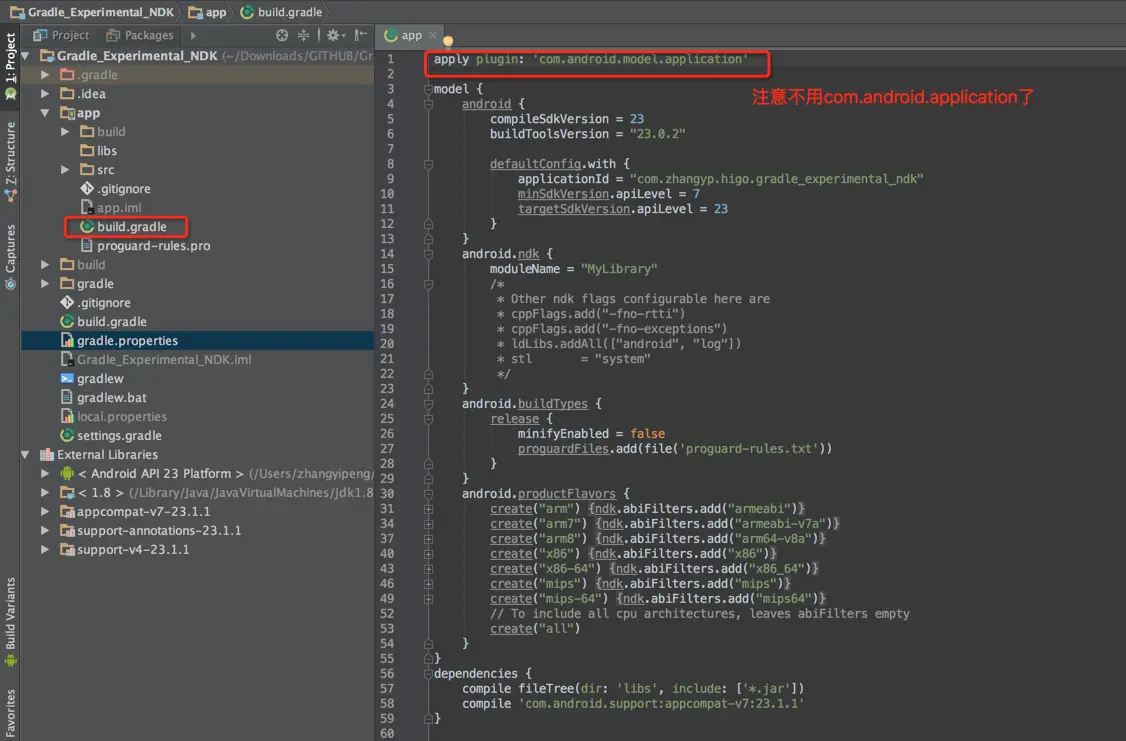Click the yellow intention lightbulb

tap(447, 42)
